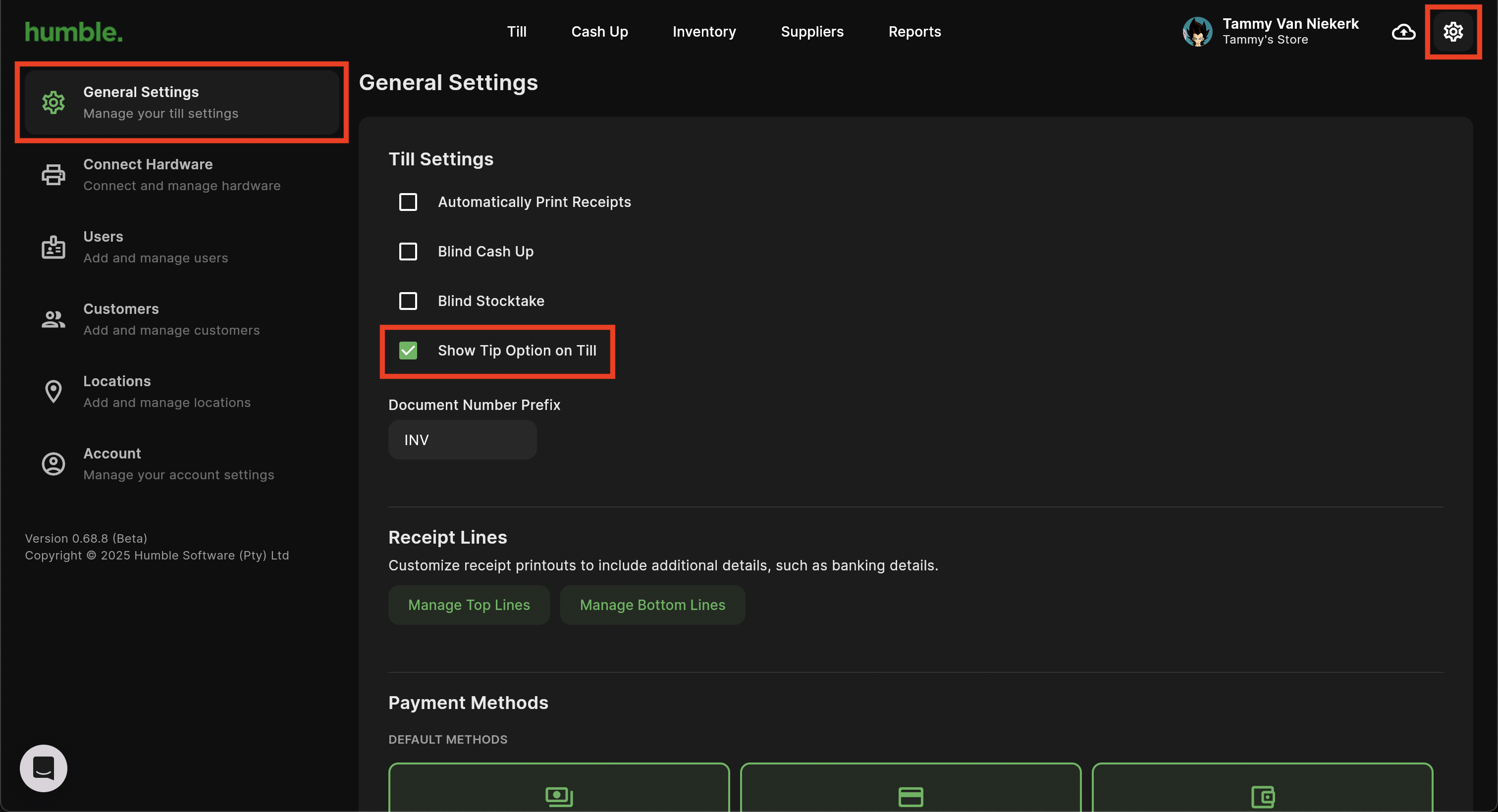The height and width of the screenshot is (812, 1498).
Task: Click the Version 0.68.8 (Beta) text
Action: (86, 538)
